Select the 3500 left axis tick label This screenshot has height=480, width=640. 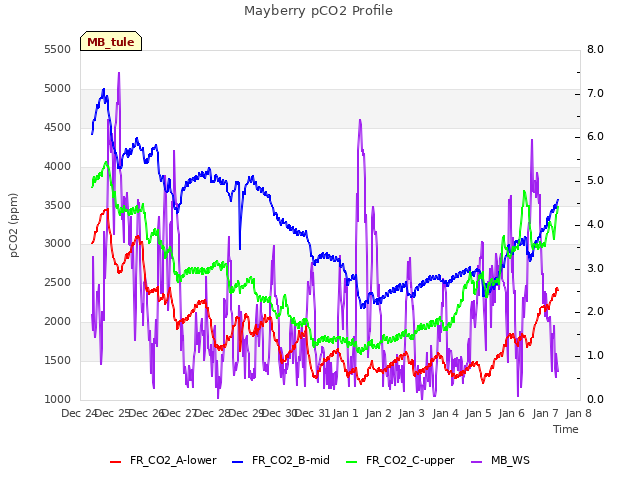(58, 205)
